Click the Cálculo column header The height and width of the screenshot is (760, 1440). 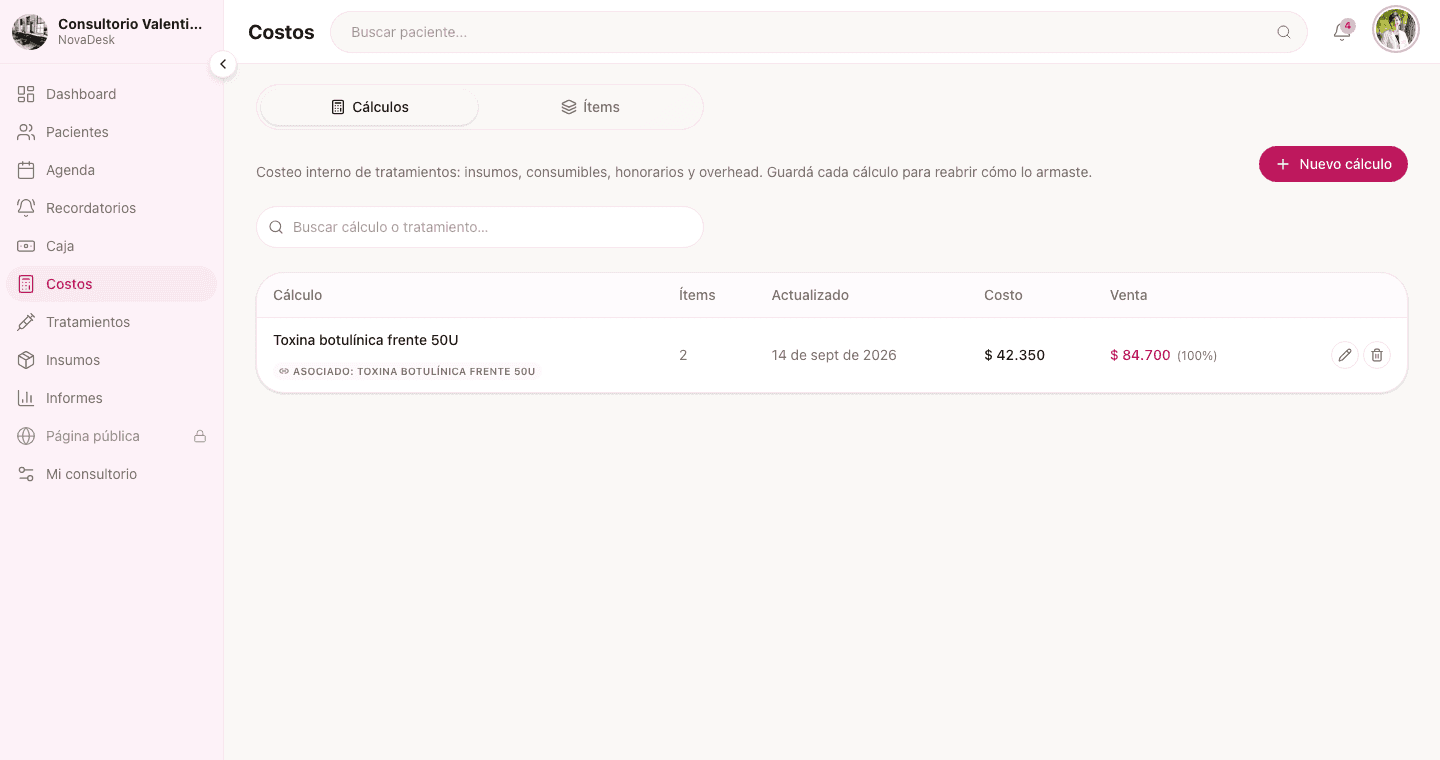click(298, 295)
